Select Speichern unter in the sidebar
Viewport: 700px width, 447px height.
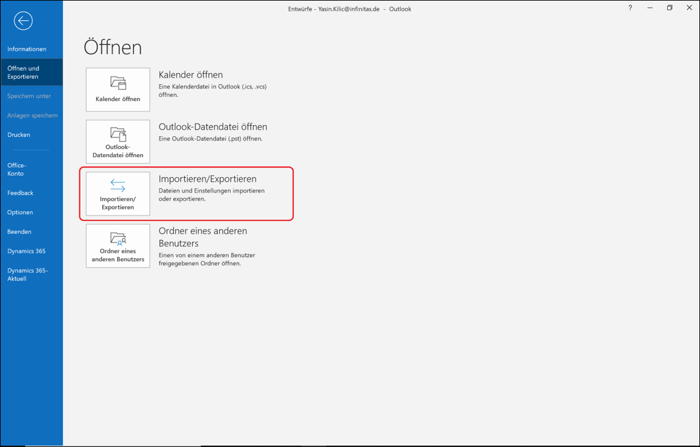pyautogui.click(x=29, y=96)
